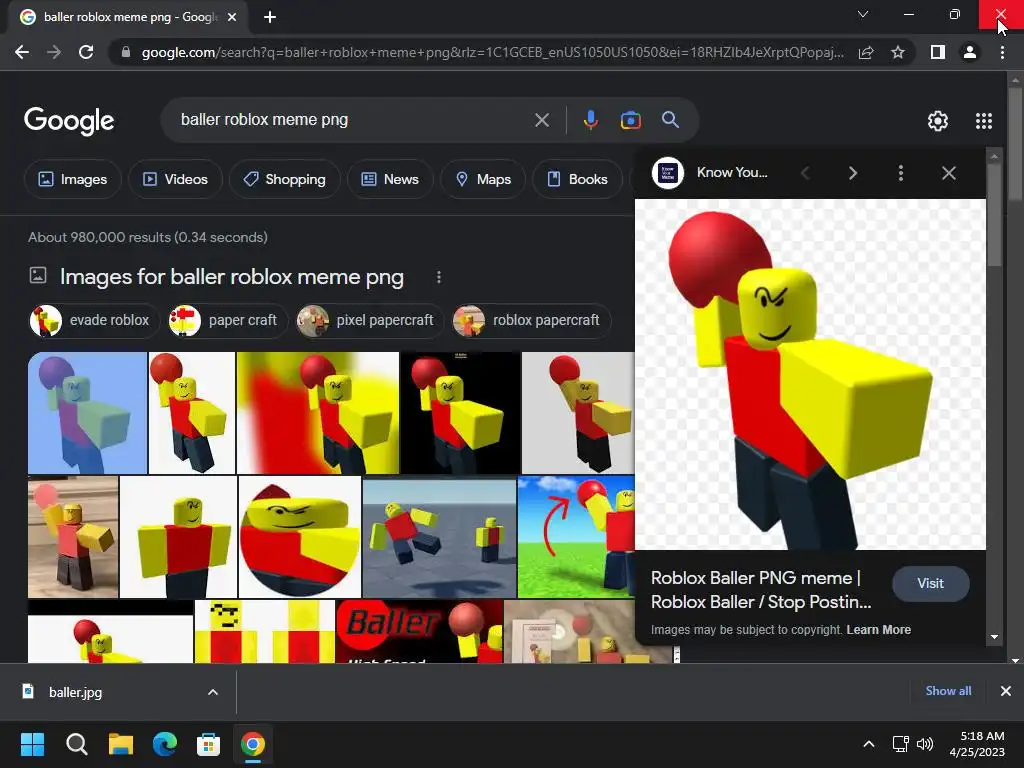The height and width of the screenshot is (768, 1024).
Task: Open the Windows Start menu
Action: pos(32,744)
